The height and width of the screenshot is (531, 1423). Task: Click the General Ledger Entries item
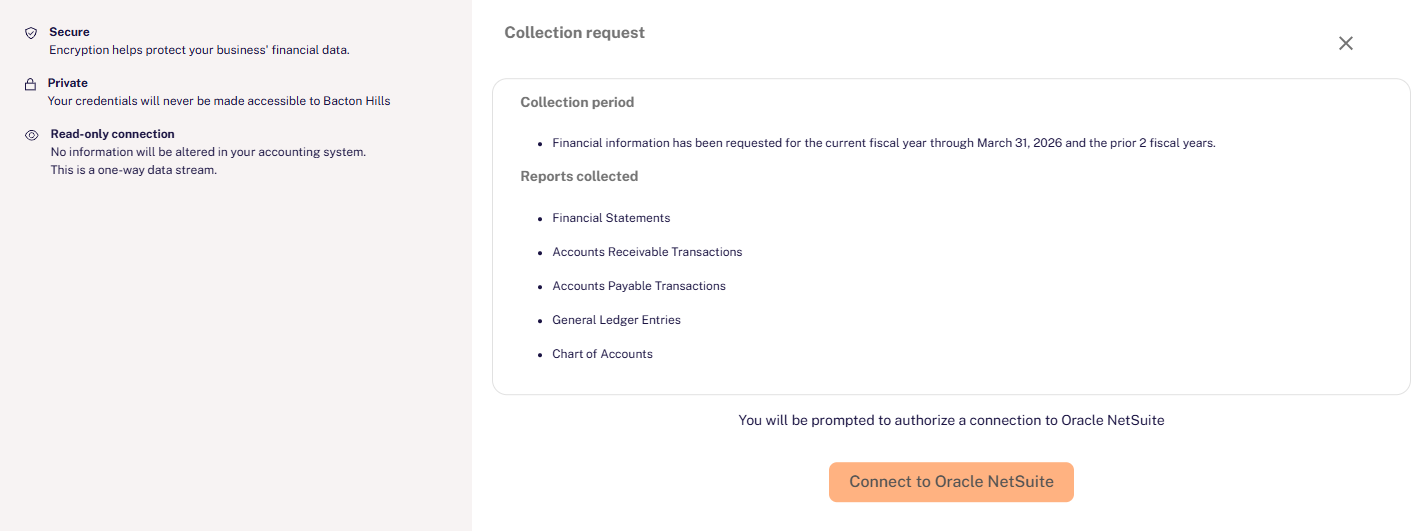(x=616, y=320)
